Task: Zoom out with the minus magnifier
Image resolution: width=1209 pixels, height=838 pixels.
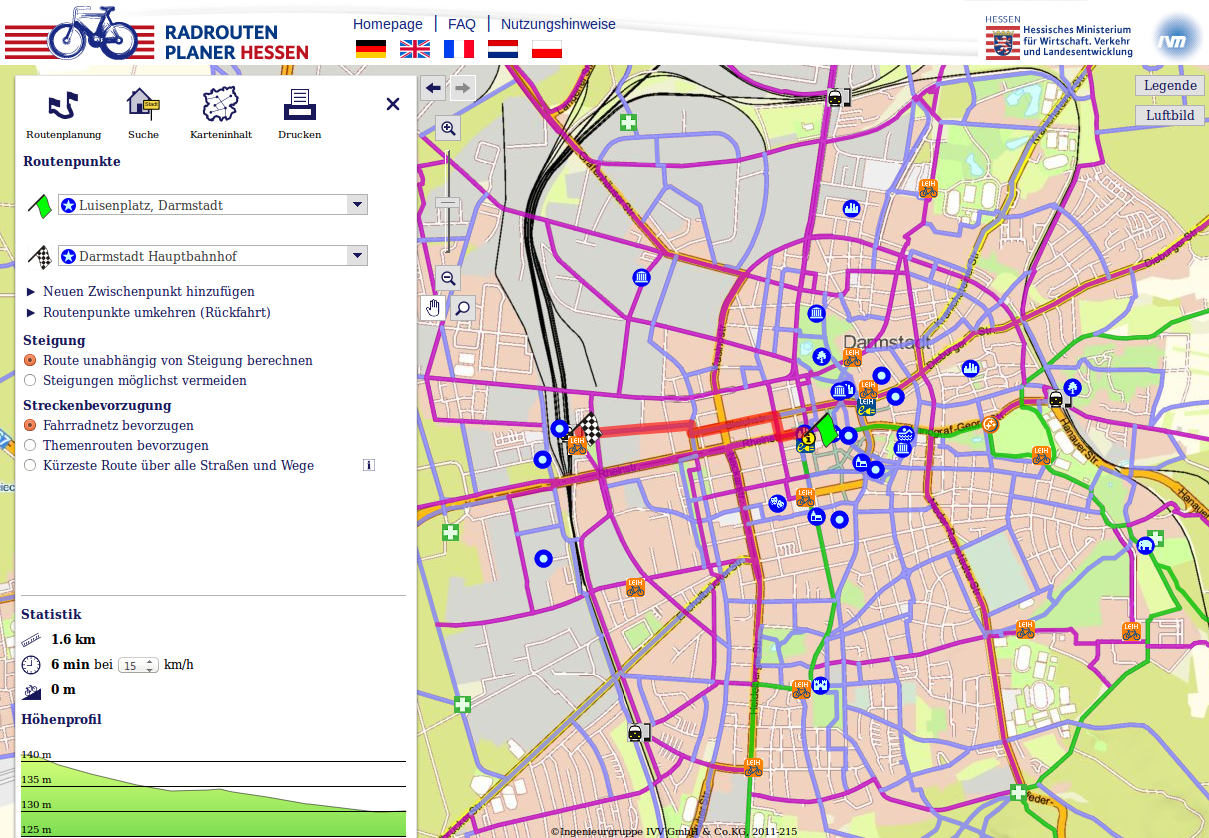Action: [x=448, y=279]
